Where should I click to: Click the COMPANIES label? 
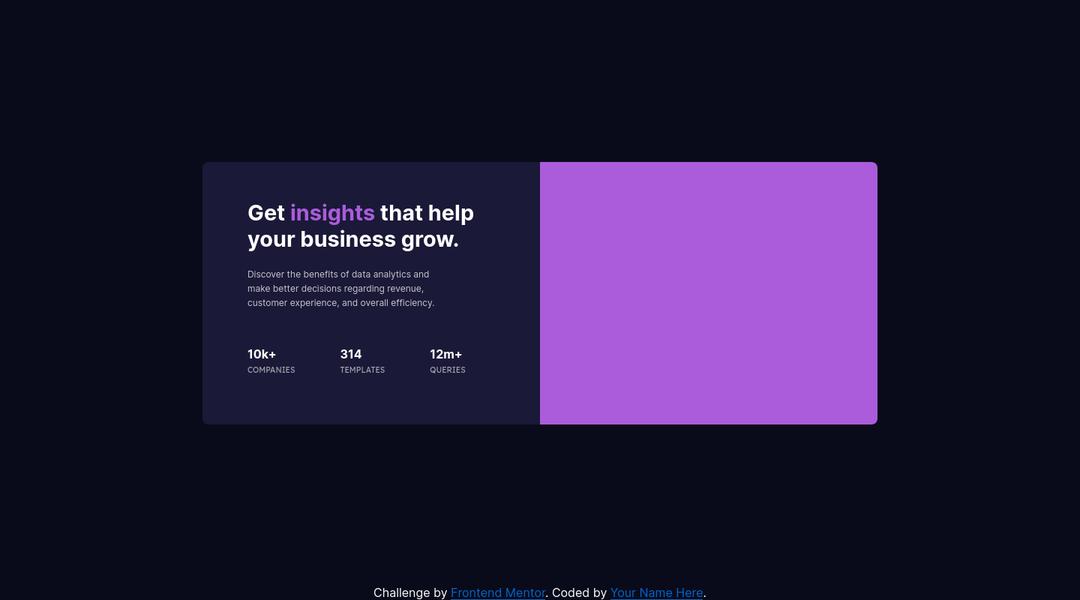[x=271, y=370]
